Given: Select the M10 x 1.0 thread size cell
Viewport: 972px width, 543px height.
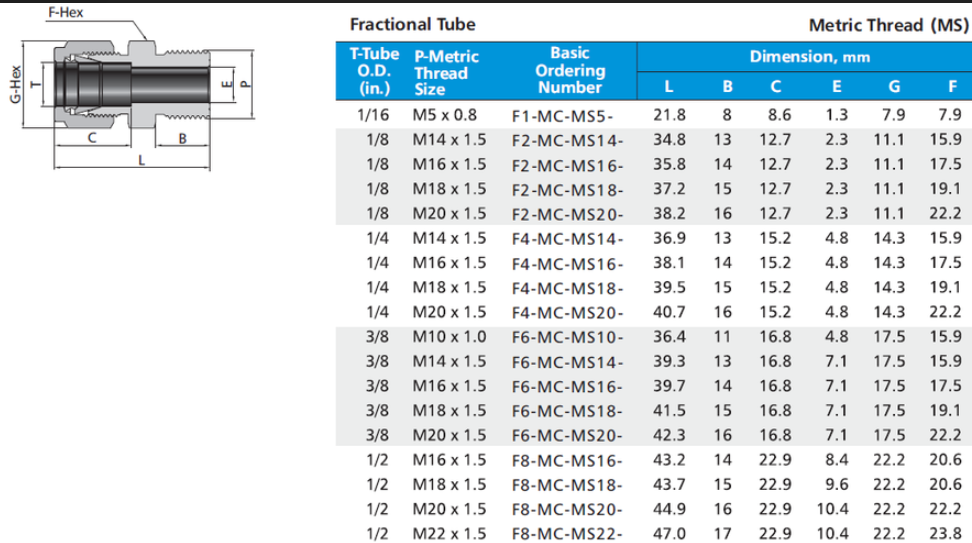Looking at the screenshot, I should pyautogui.click(x=449, y=337).
